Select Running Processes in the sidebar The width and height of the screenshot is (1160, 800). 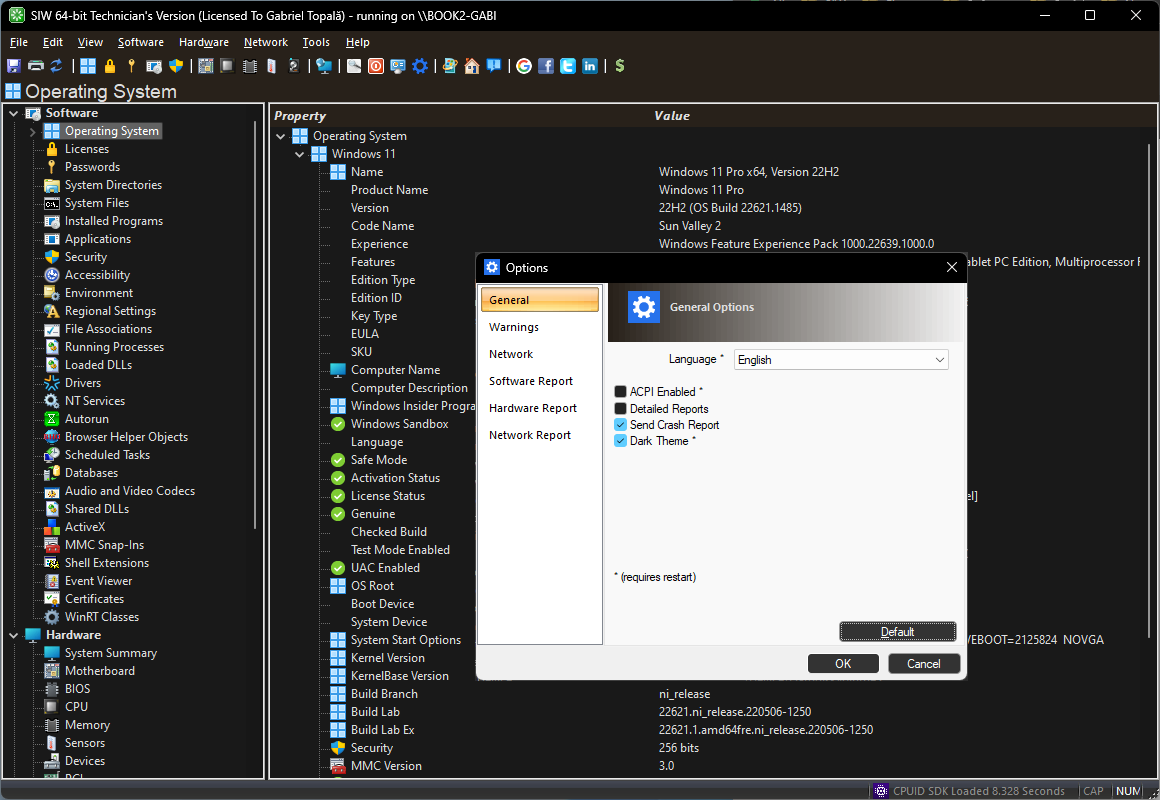[x=114, y=347]
